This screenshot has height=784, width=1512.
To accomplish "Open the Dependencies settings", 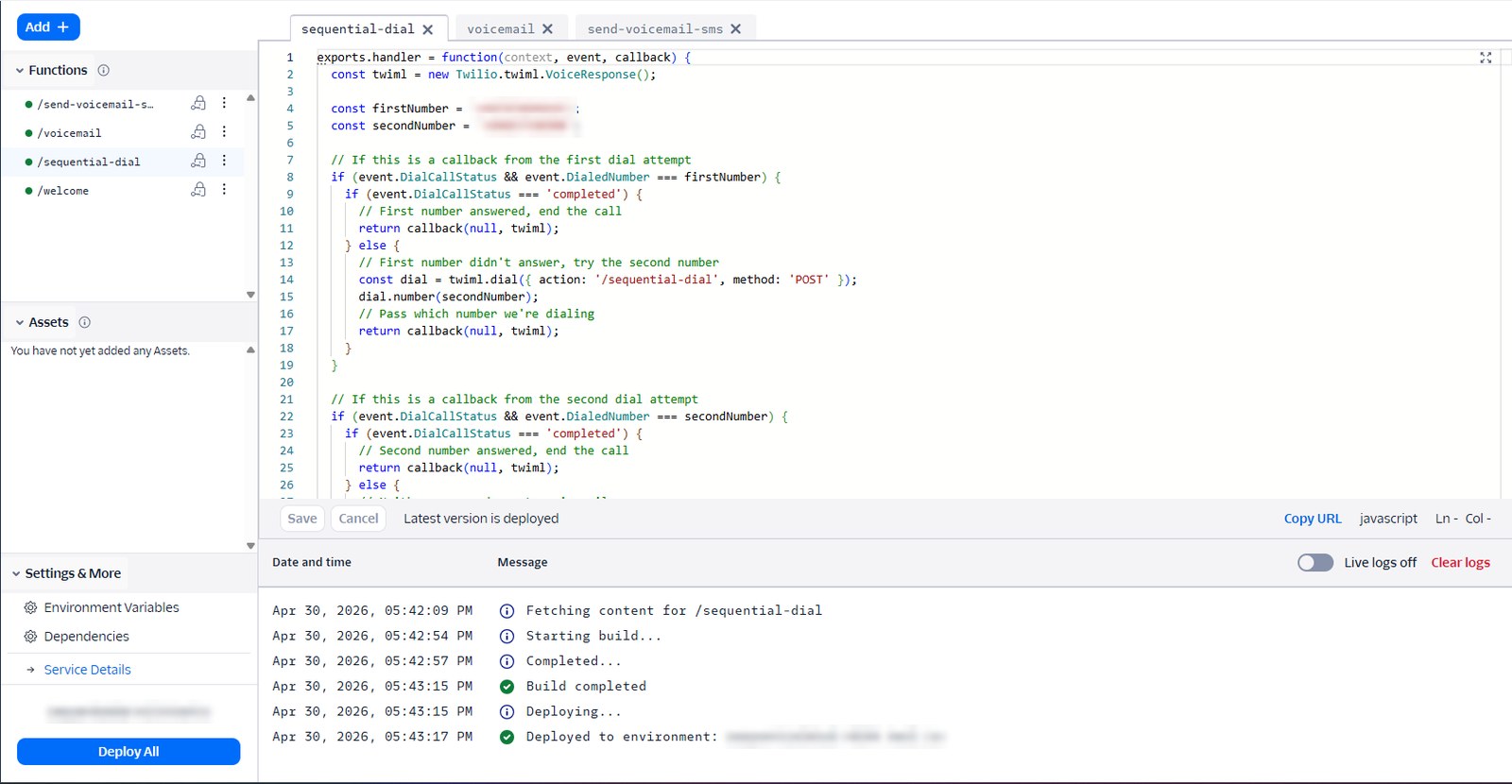I will 86,637.
